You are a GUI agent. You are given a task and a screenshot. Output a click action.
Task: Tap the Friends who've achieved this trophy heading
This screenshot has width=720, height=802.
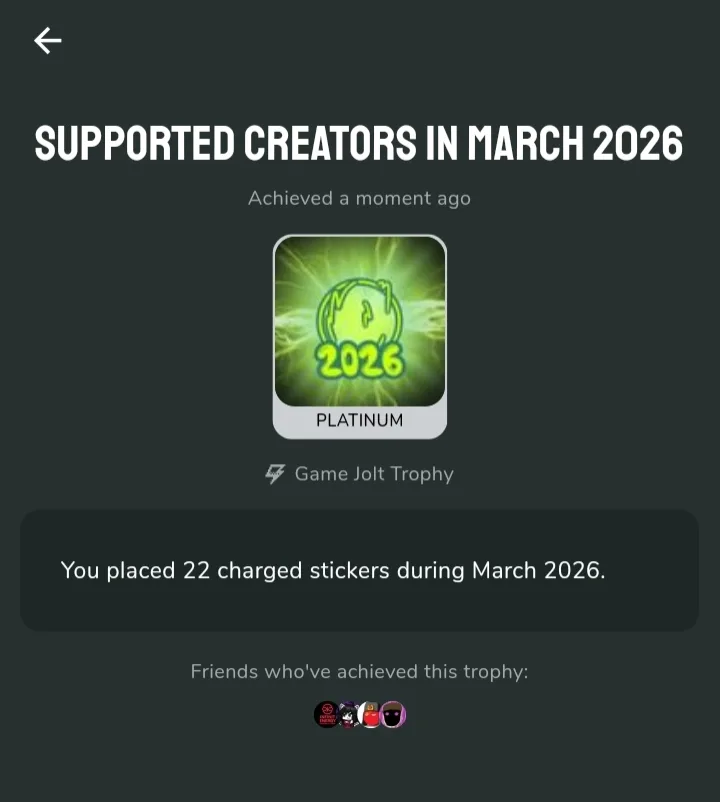coord(359,672)
